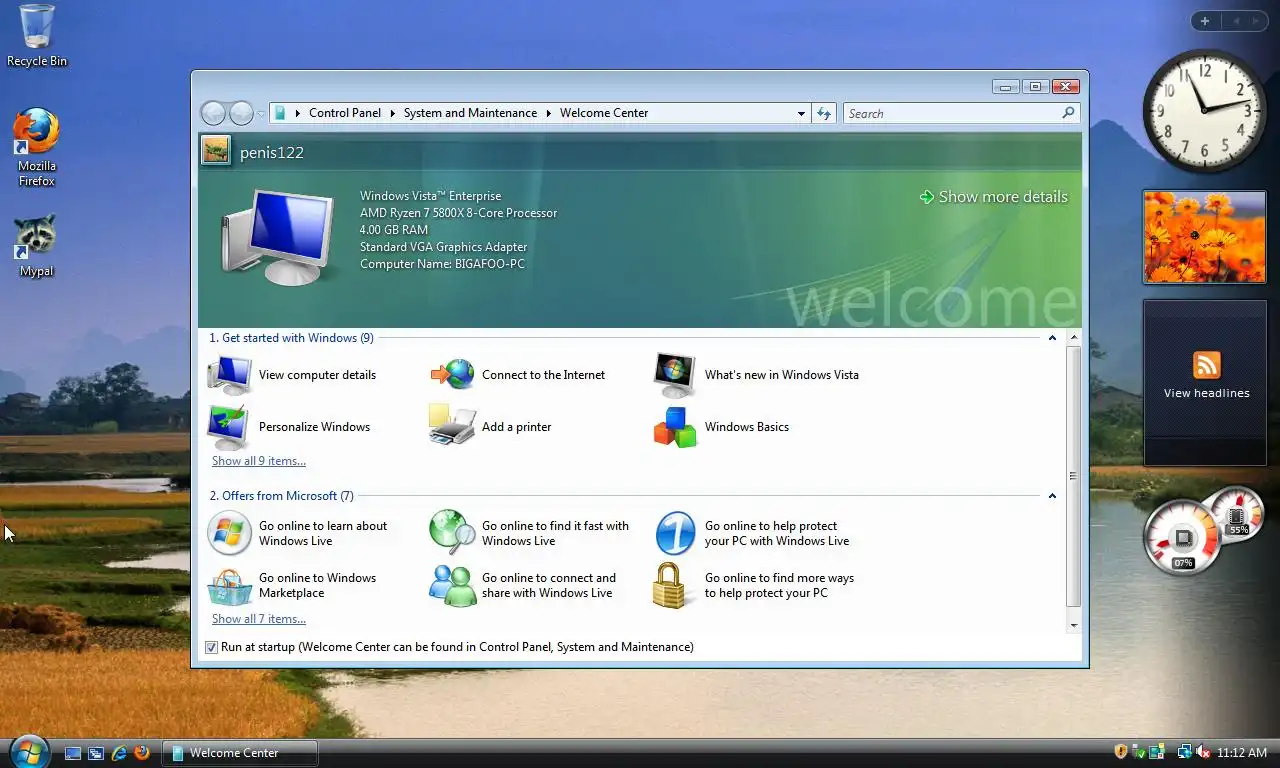Click Show all 9 items link
This screenshot has height=768, width=1280.
[259, 461]
